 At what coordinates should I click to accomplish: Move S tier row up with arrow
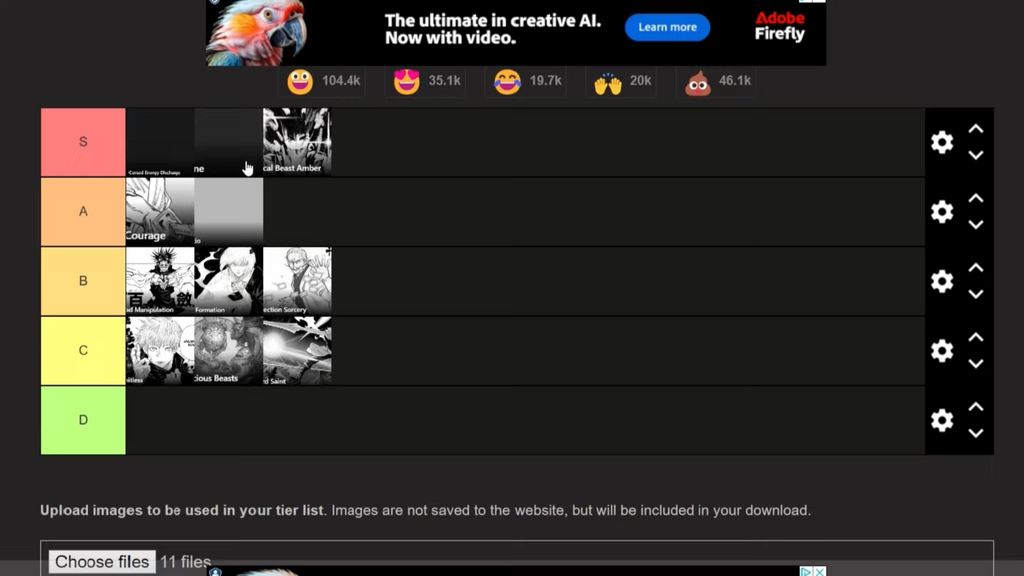click(x=976, y=129)
